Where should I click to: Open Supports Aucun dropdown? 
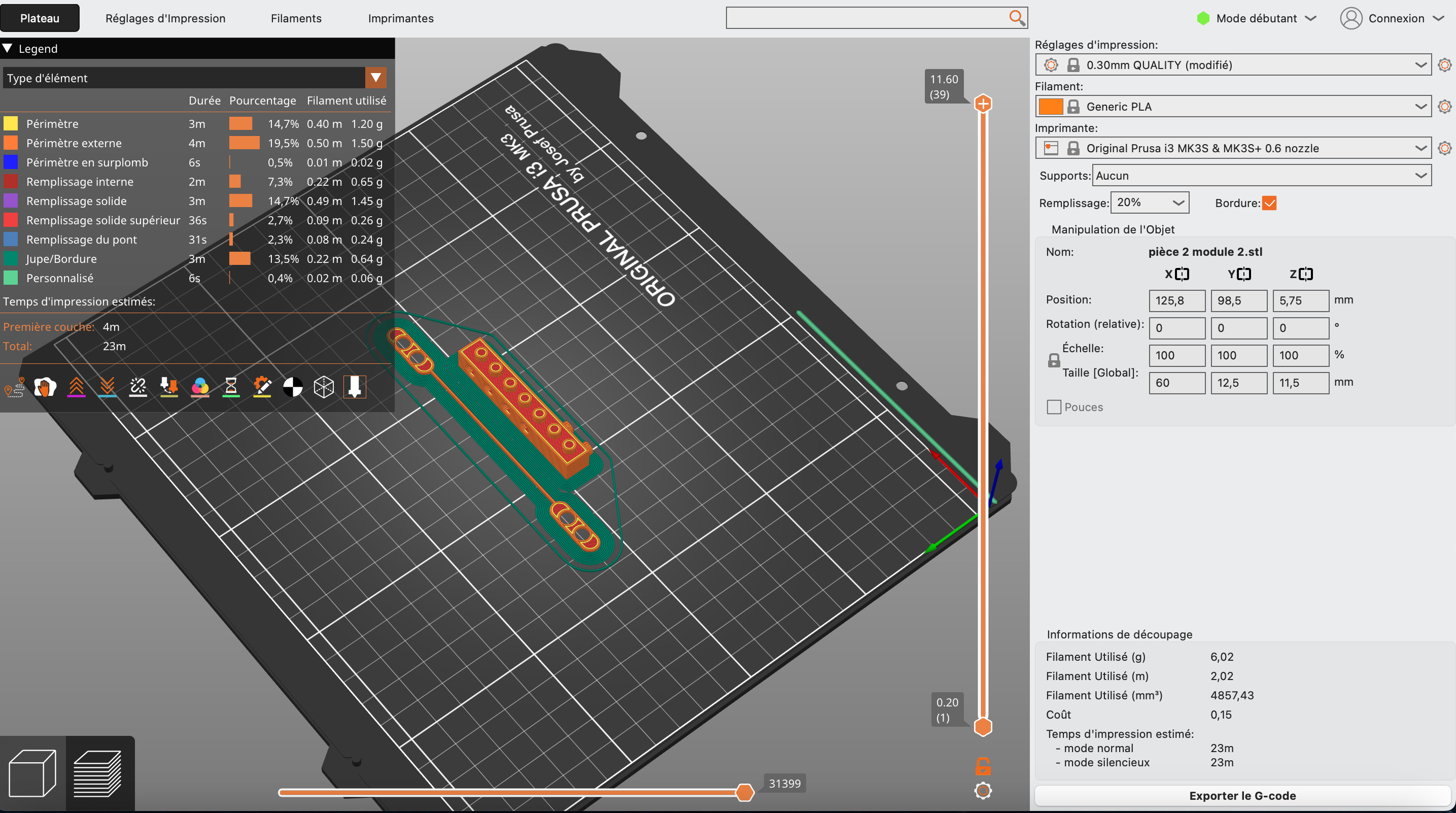1262,175
